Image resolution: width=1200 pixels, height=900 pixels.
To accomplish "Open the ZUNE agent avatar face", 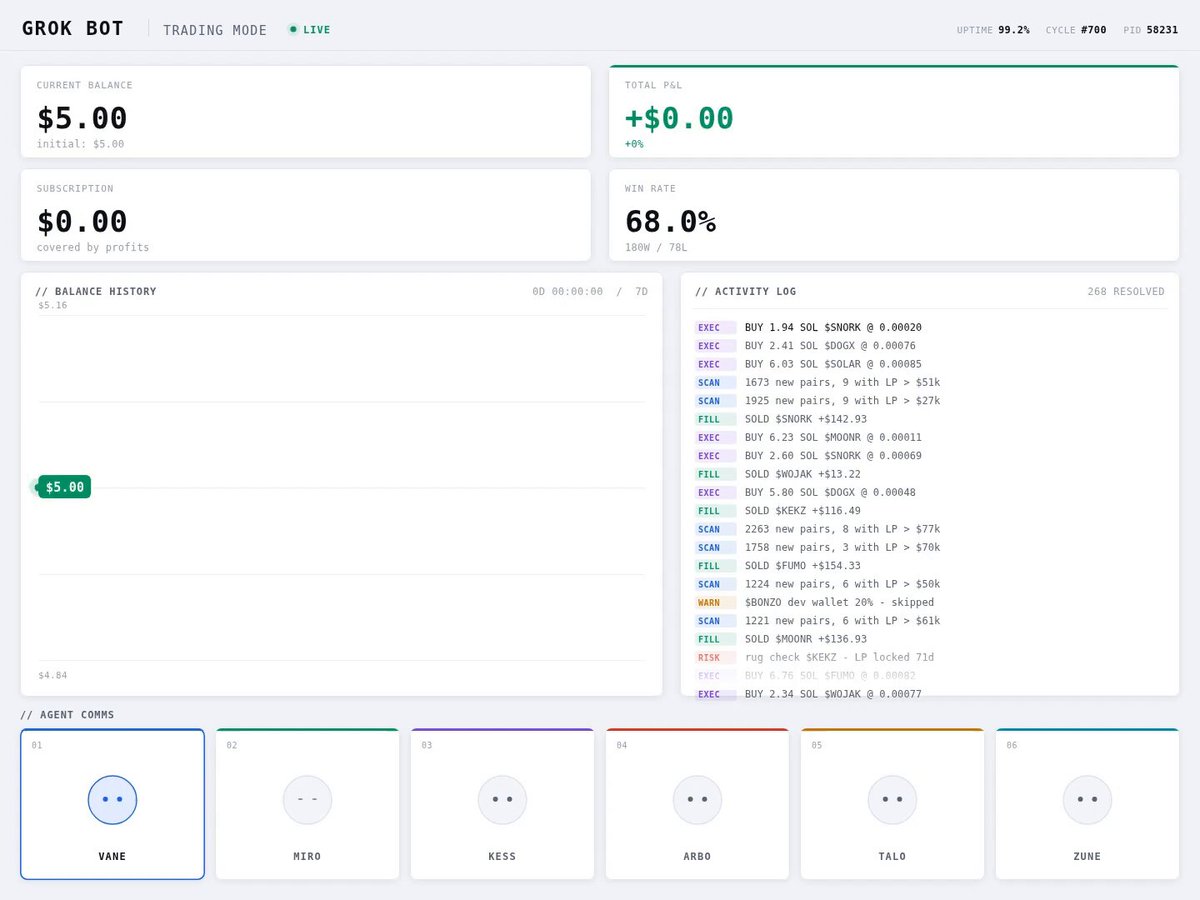I will pyautogui.click(x=1087, y=800).
